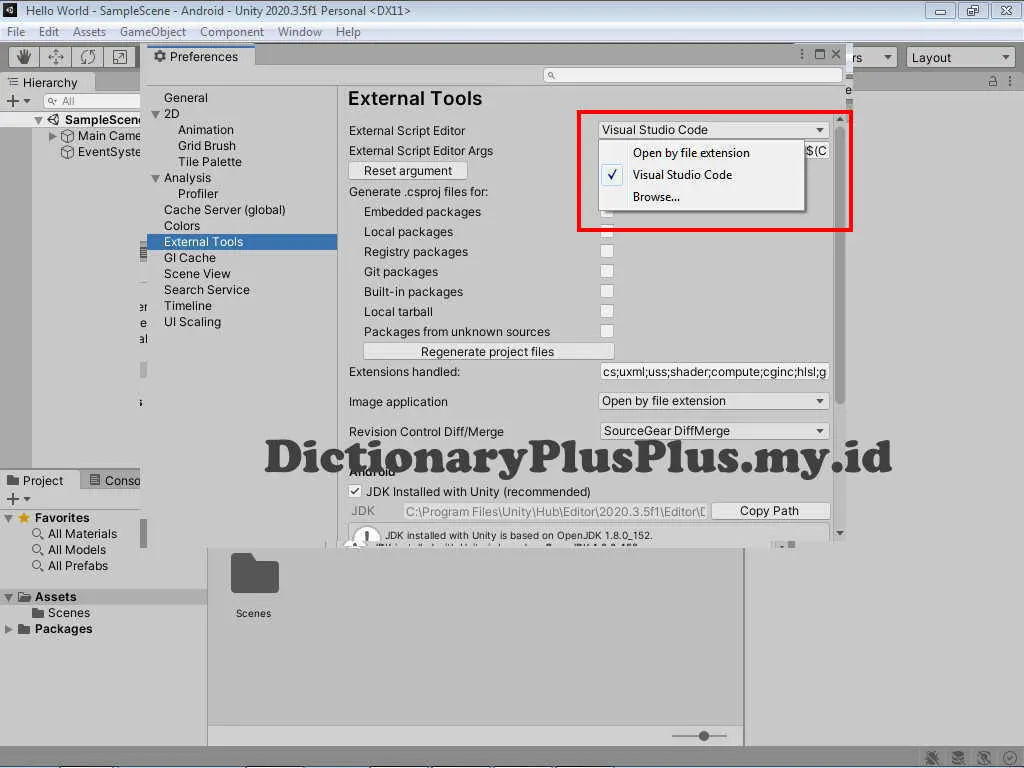Select the Rotate tool in toolbar
This screenshot has width=1024, height=768.
pyautogui.click(x=88, y=57)
